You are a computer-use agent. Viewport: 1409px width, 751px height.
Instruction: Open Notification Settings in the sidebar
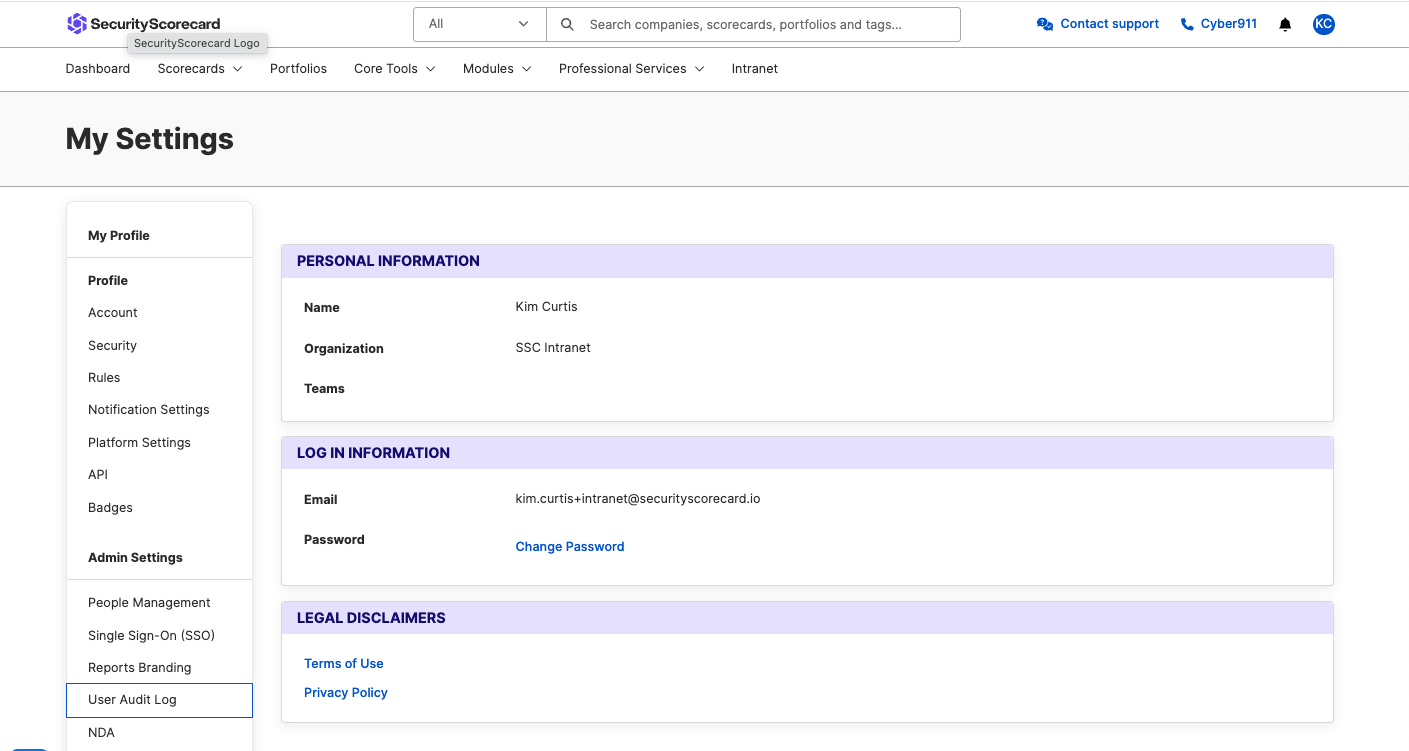pyautogui.click(x=149, y=410)
